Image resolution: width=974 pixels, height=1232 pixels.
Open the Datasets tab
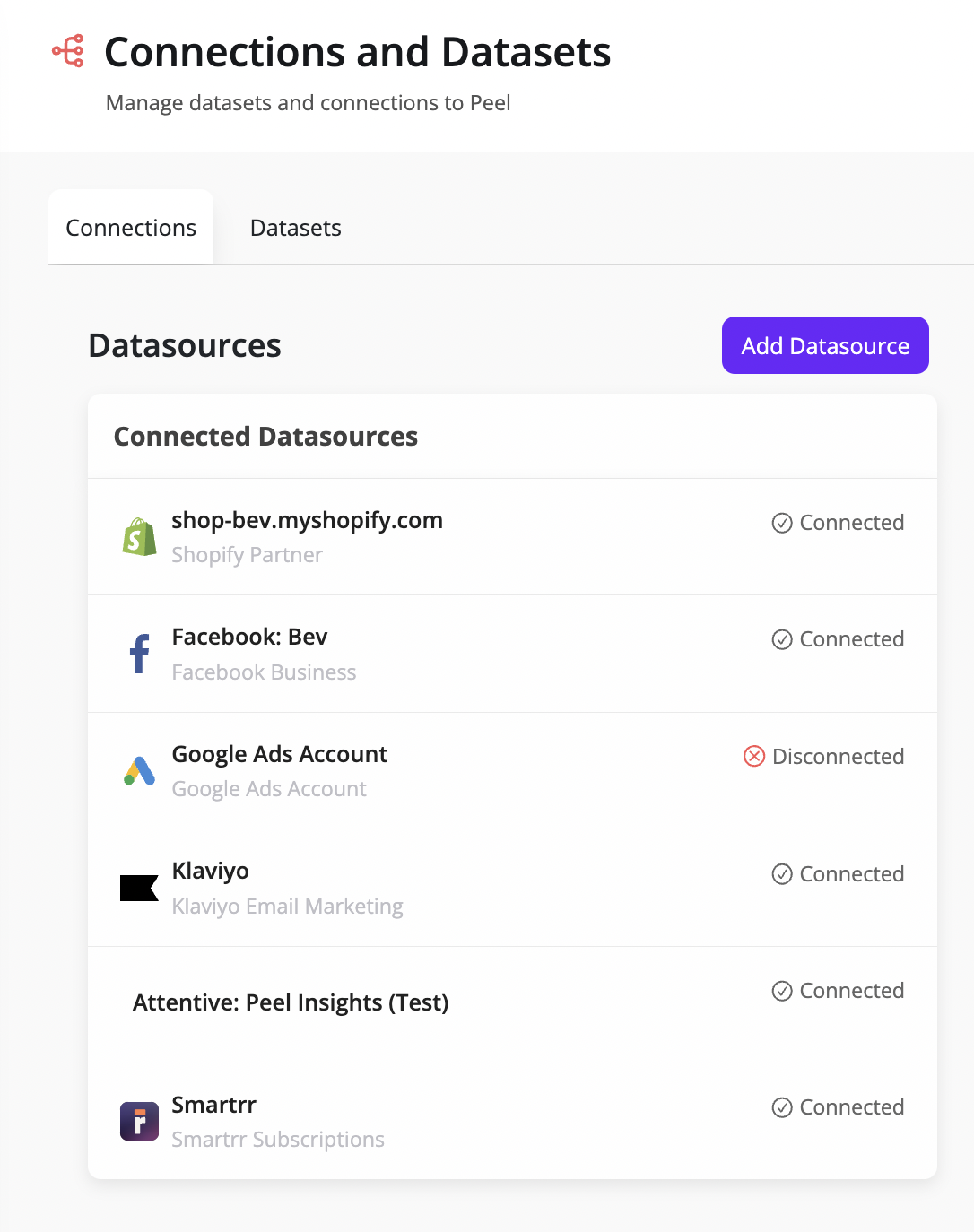(296, 228)
